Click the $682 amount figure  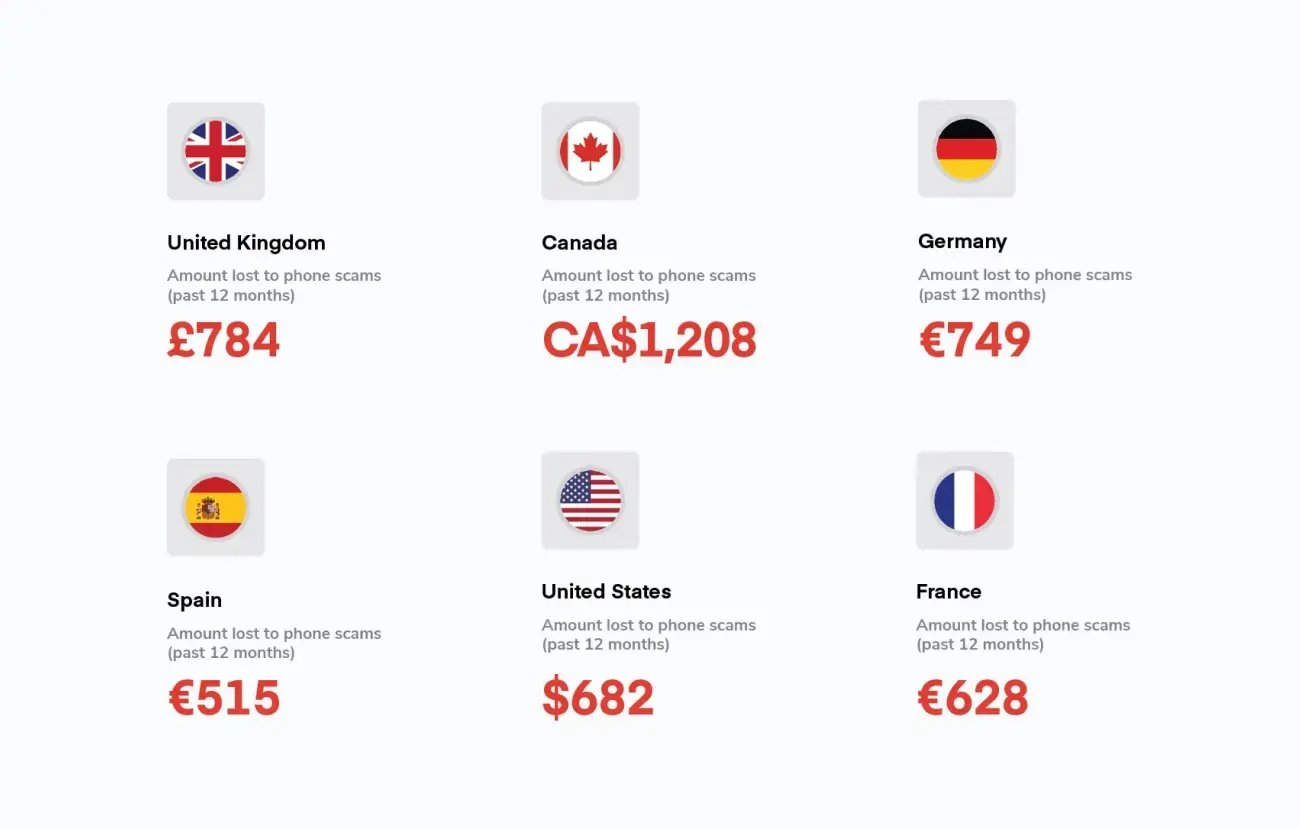(598, 697)
